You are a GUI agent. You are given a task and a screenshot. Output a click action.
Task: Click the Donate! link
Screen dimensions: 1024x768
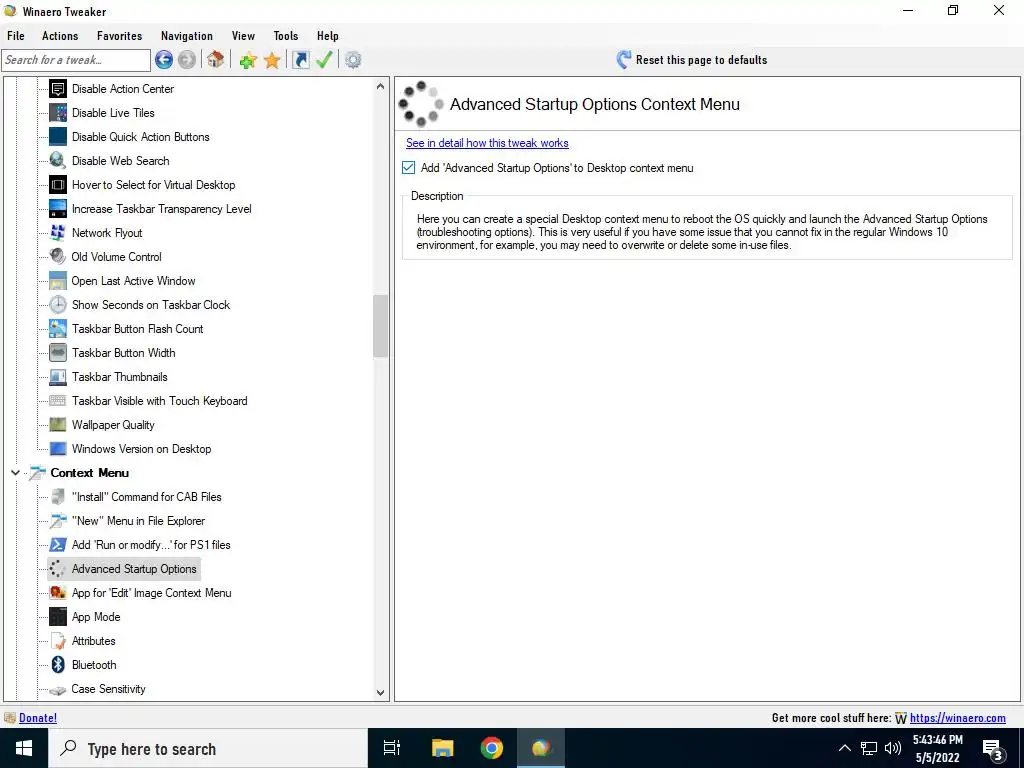click(x=38, y=718)
